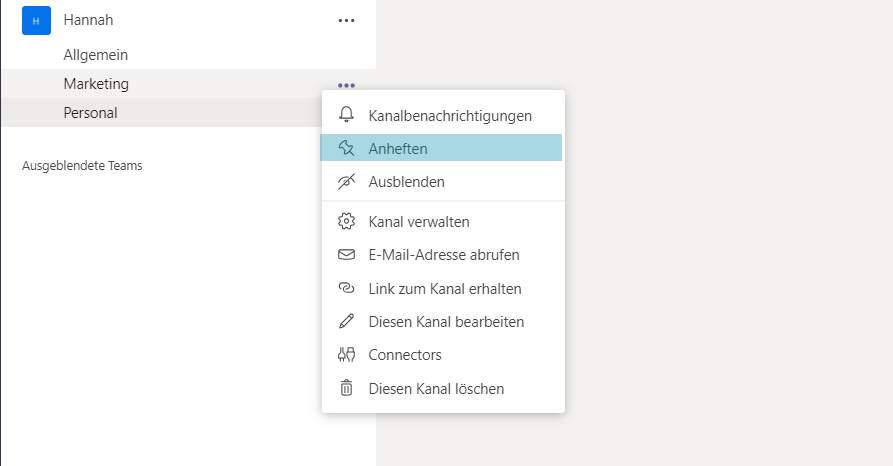Expand the Ausgeblendete Teams section

pos(82,166)
